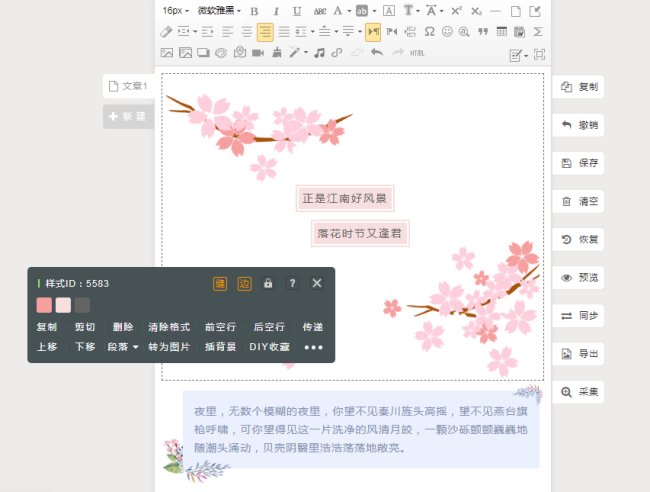Image resolution: width=650 pixels, height=492 pixels.
Task: Insert a formula with the sigma icon
Action: pyautogui.click(x=538, y=32)
